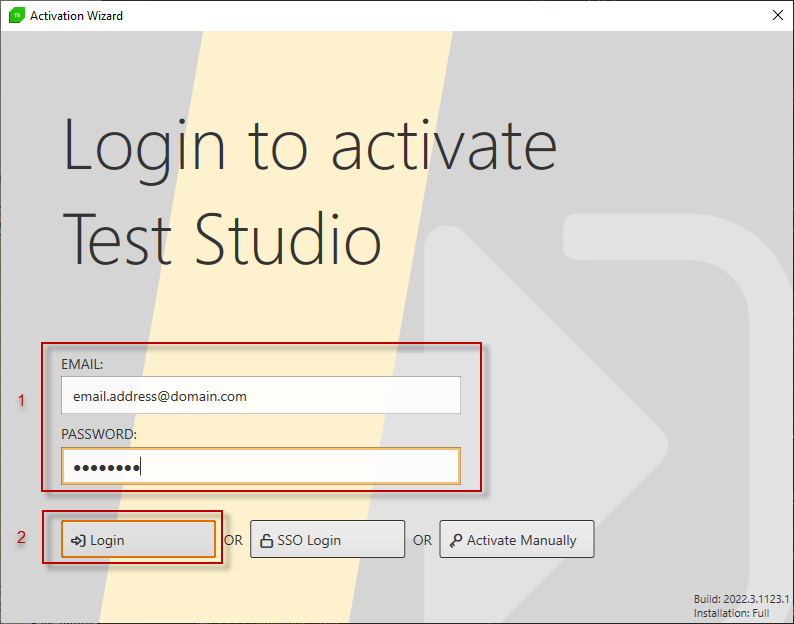Image resolution: width=794 pixels, height=624 pixels.
Task: Click the Login button
Action: click(x=138, y=539)
